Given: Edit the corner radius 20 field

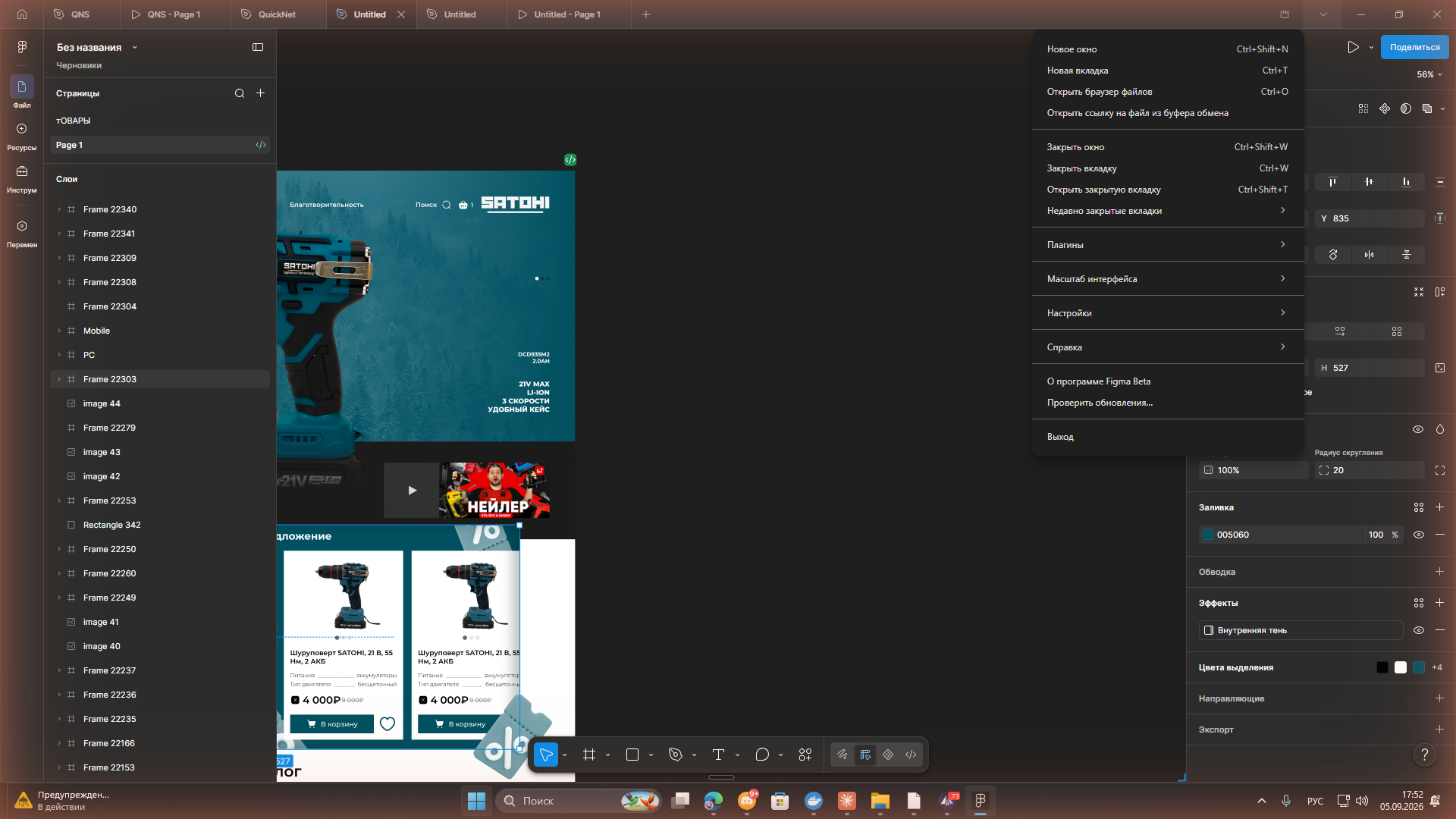Looking at the screenshot, I should [1370, 470].
